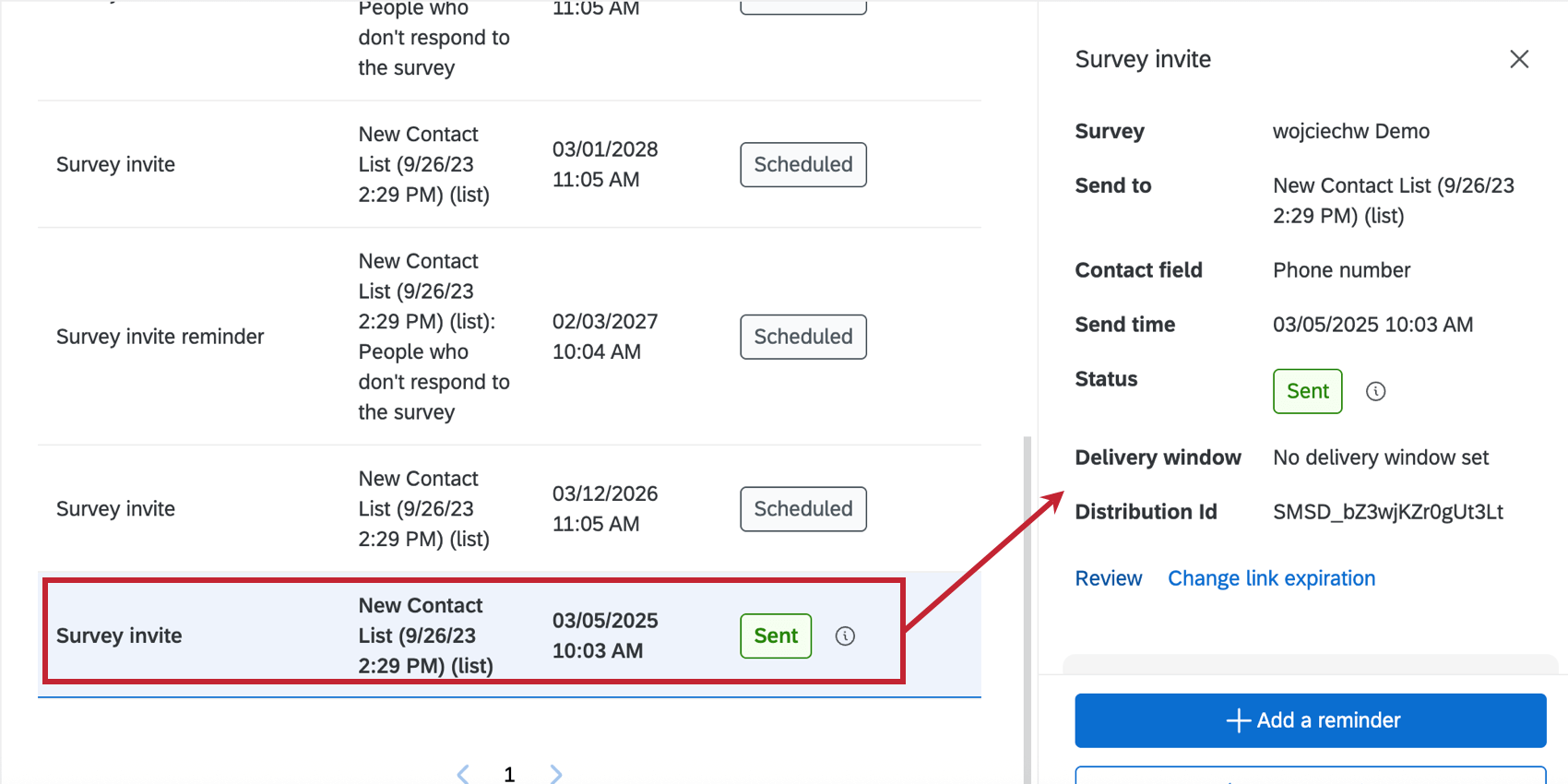Screen dimensions: 1568x784
Task: Select the Survey invite row dated 03/12/2026
Action: pyautogui.click(x=115, y=509)
